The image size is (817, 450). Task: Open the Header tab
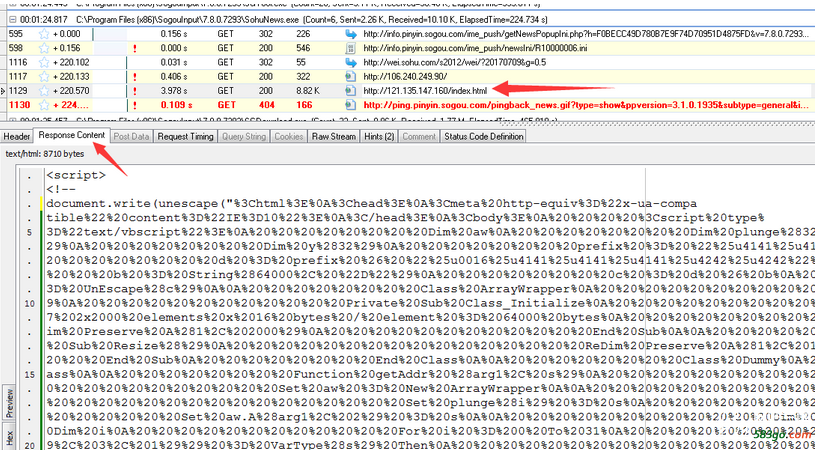click(17, 136)
